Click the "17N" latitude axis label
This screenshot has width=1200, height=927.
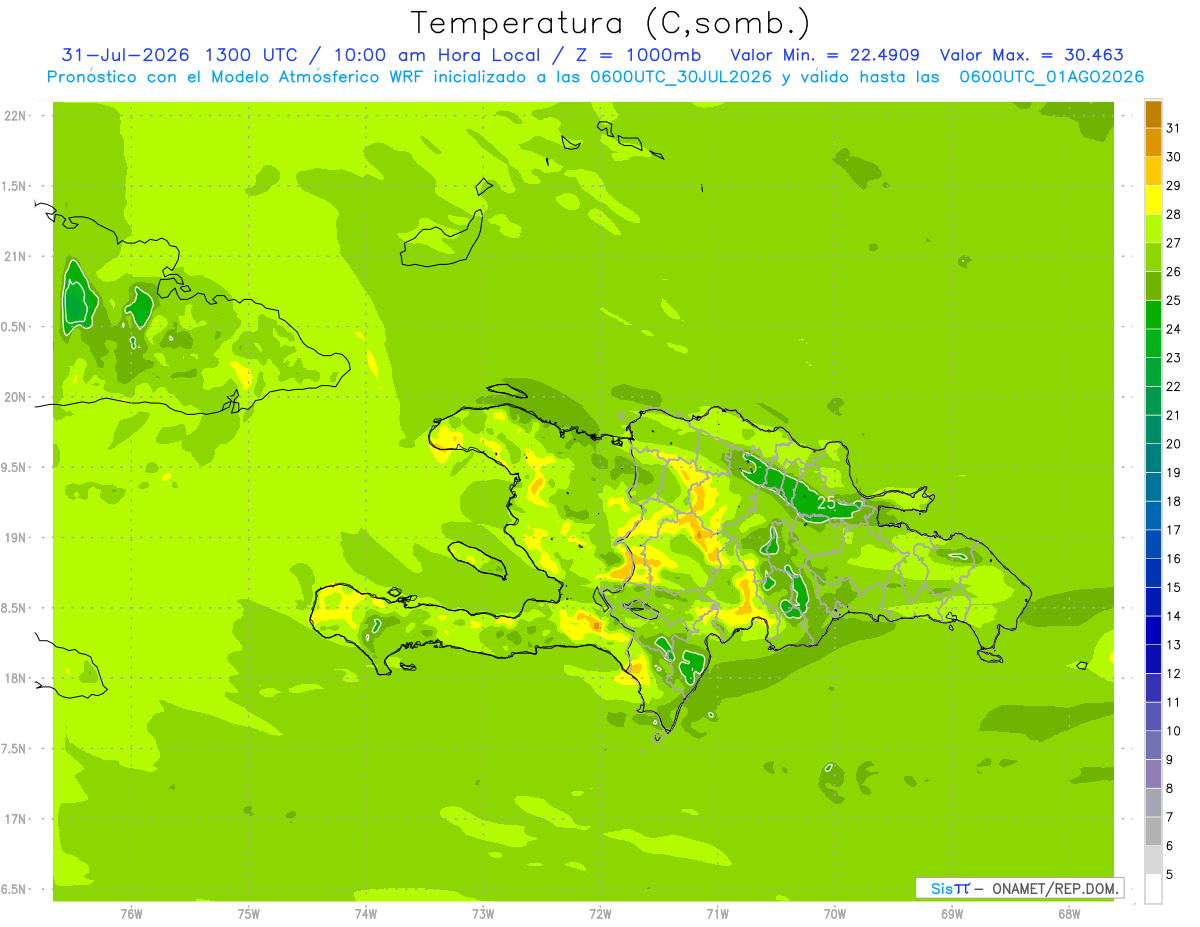pos(17,819)
